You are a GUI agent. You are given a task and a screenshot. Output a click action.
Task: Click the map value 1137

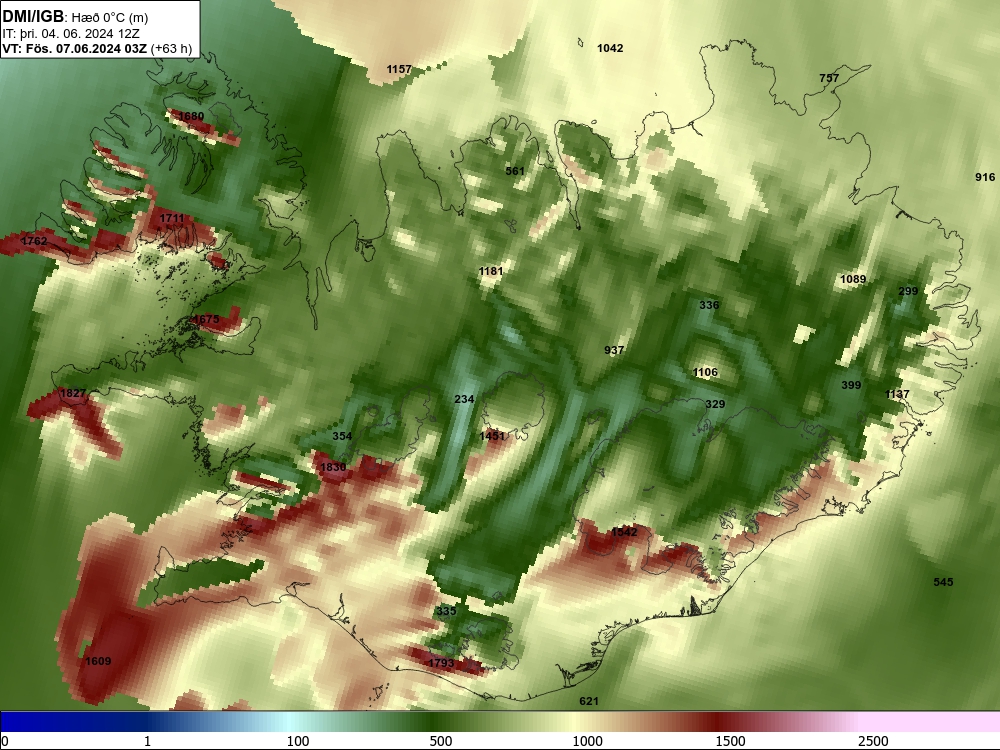coord(897,393)
